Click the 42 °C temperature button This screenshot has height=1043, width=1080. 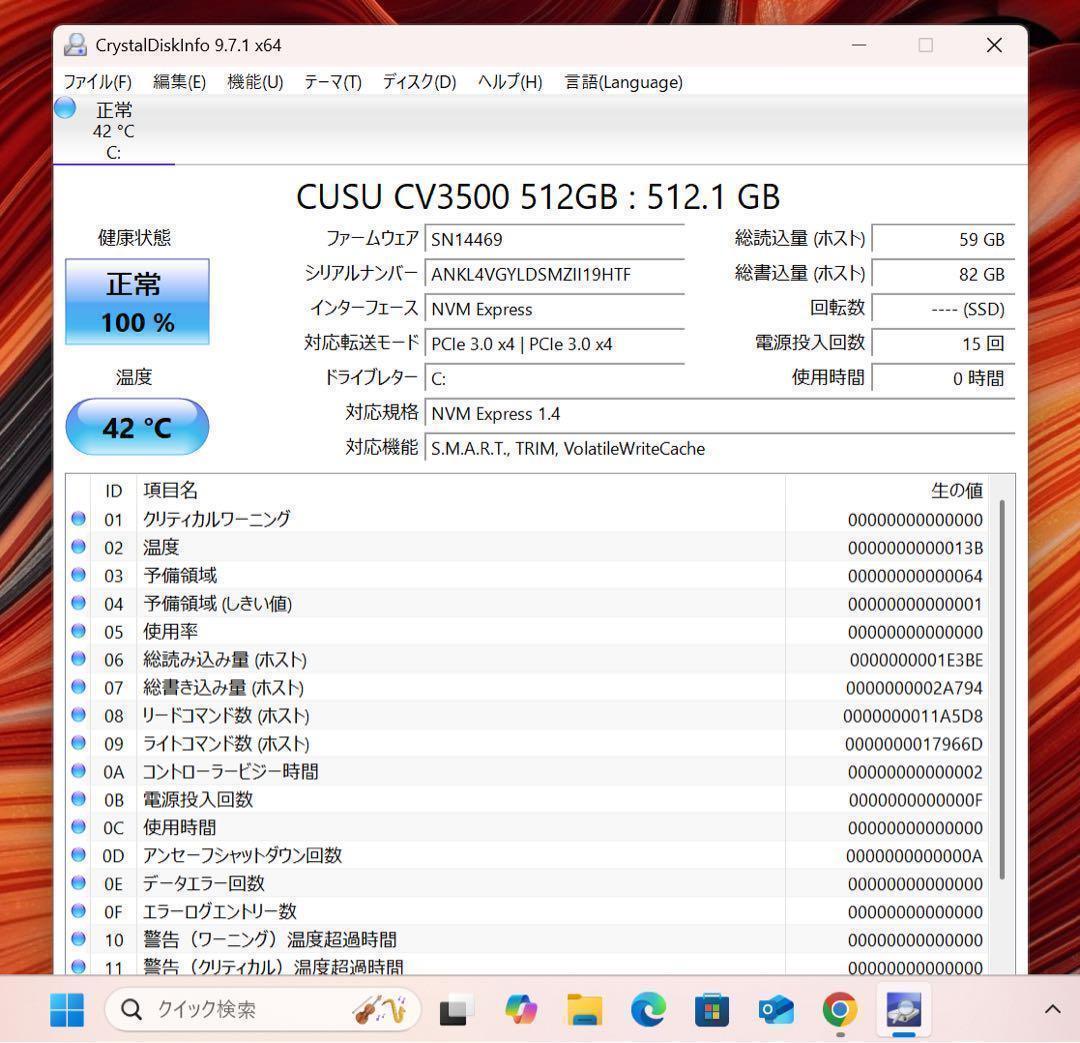click(137, 427)
